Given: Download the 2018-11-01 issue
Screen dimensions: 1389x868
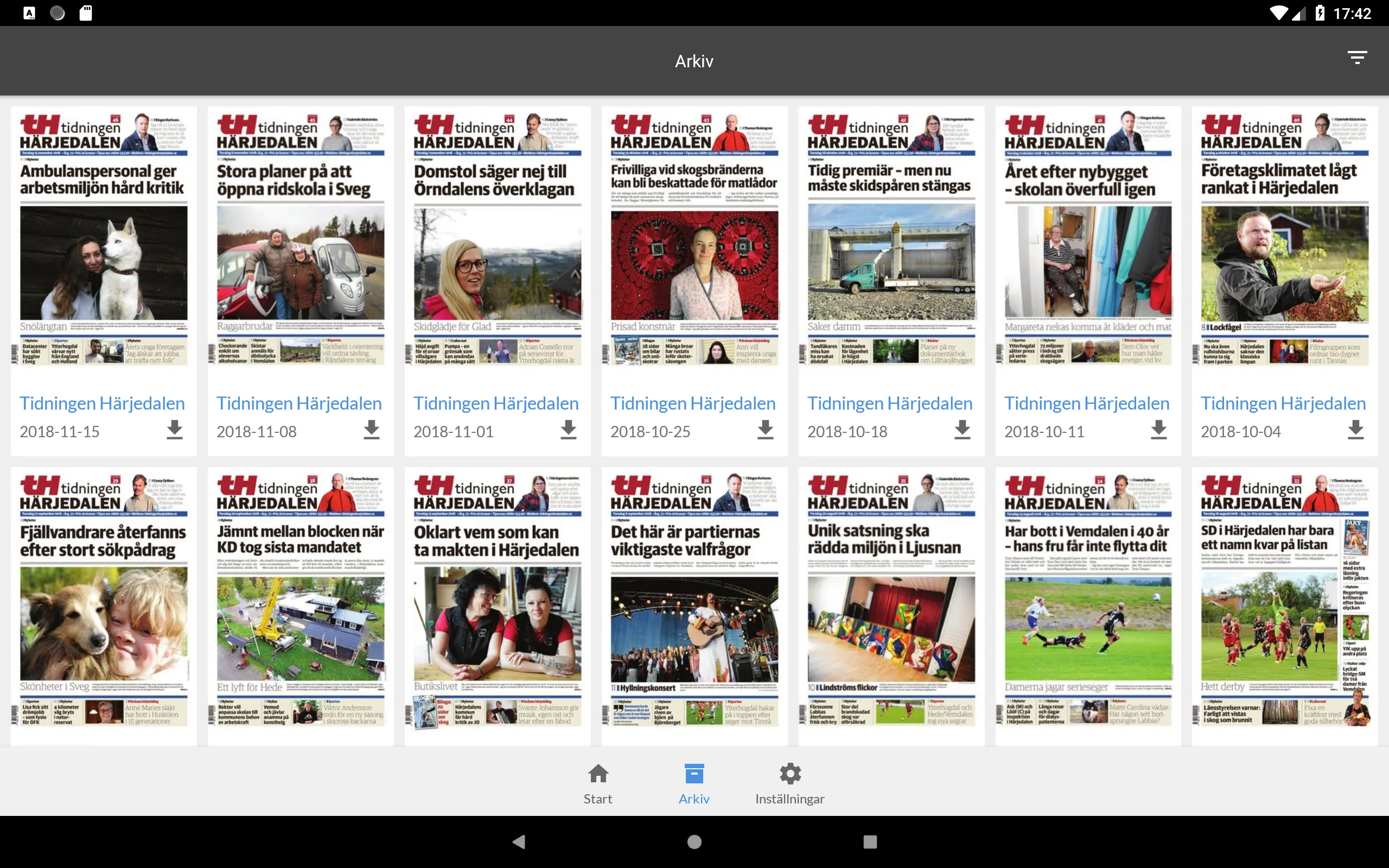Looking at the screenshot, I should [x=568, y=430].
